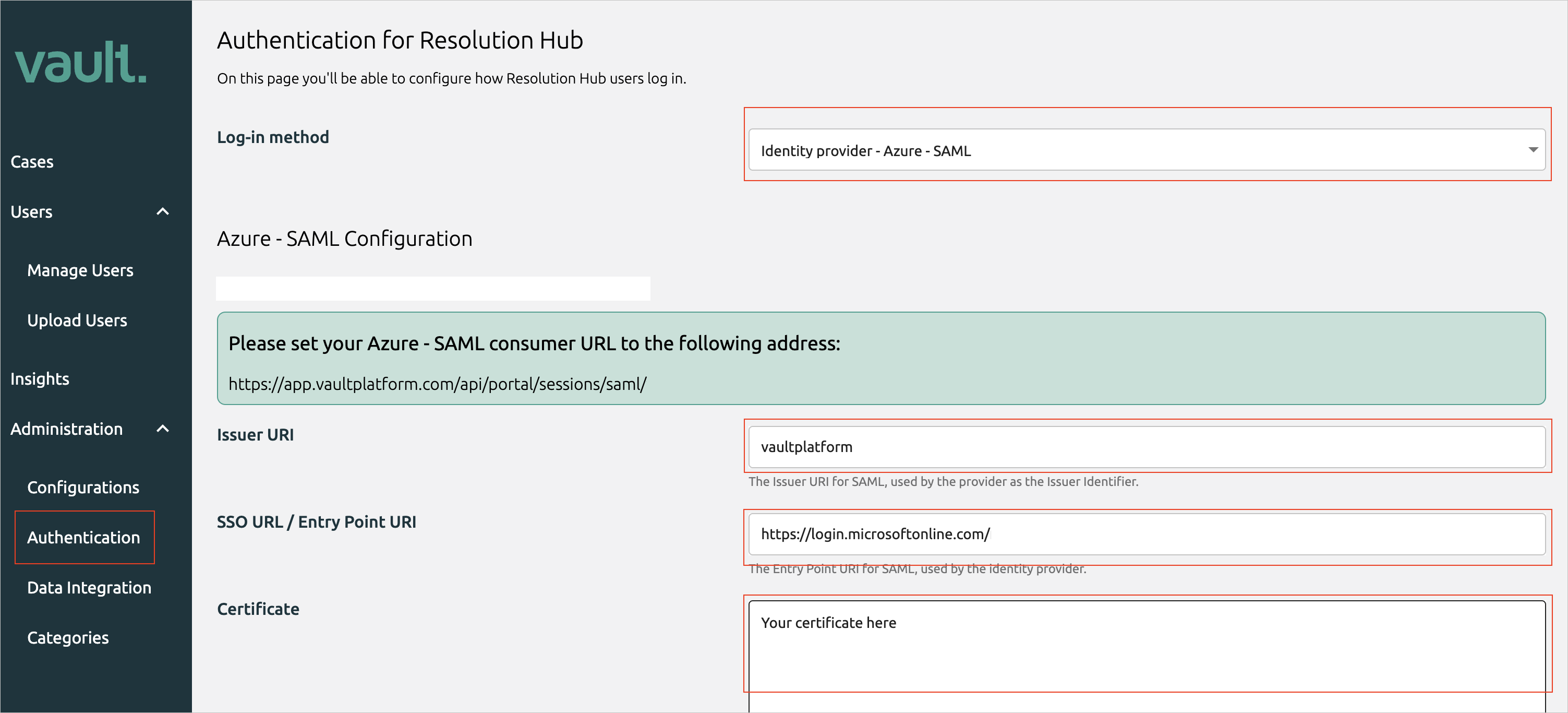Select the Authentication menu icon
Screen dimensions: 1568x713
click(83, 537)
